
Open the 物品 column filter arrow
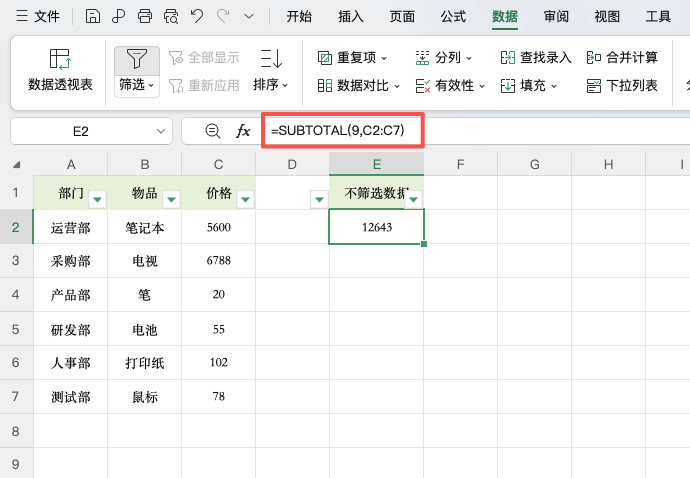172,199
